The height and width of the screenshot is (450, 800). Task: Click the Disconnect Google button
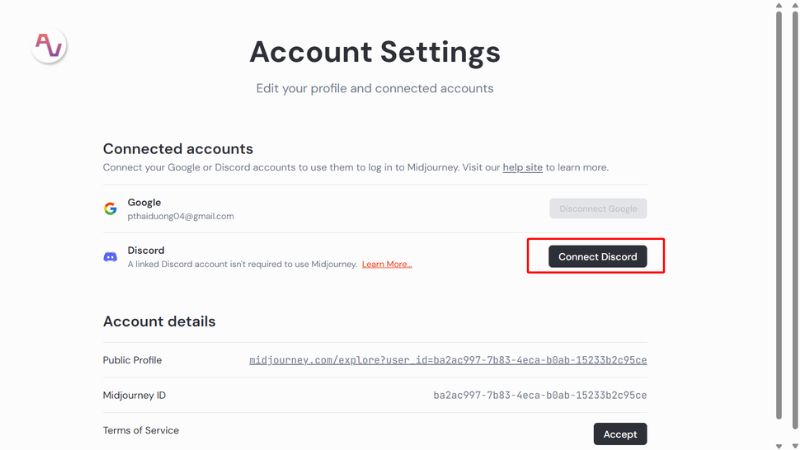(x=598, y=208)
